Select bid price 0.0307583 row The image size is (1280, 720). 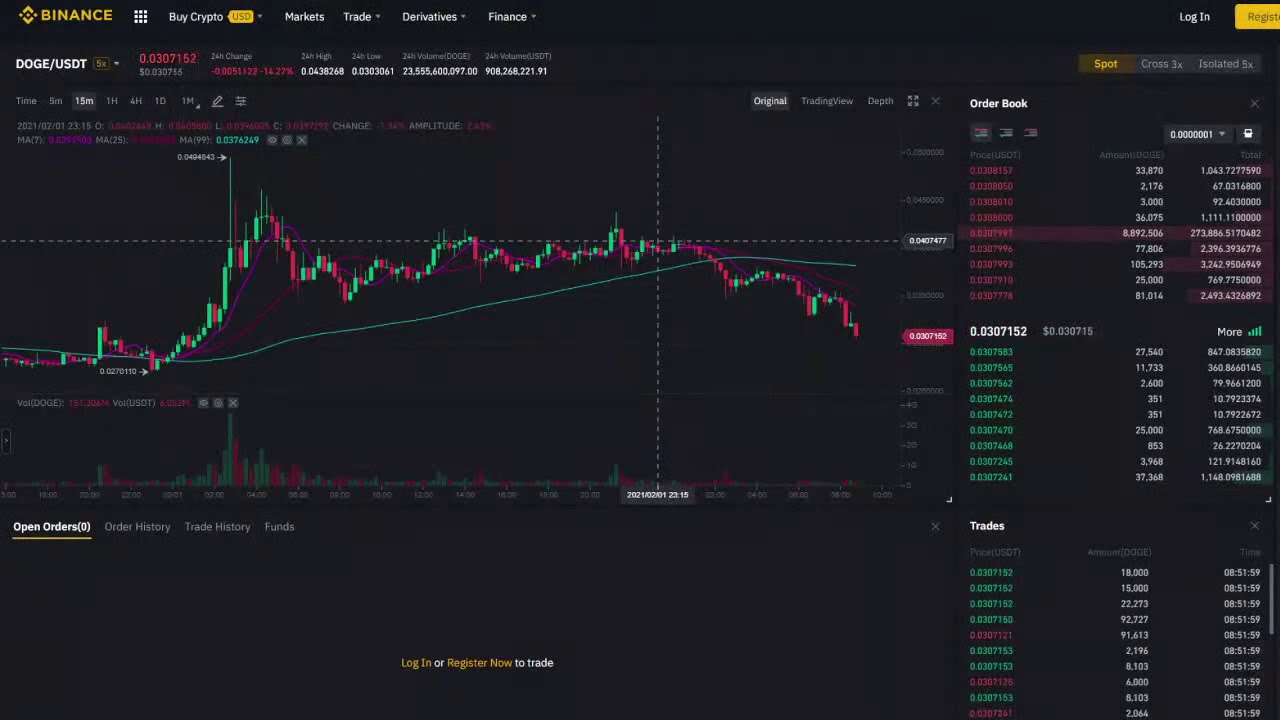pos(1115,352)
